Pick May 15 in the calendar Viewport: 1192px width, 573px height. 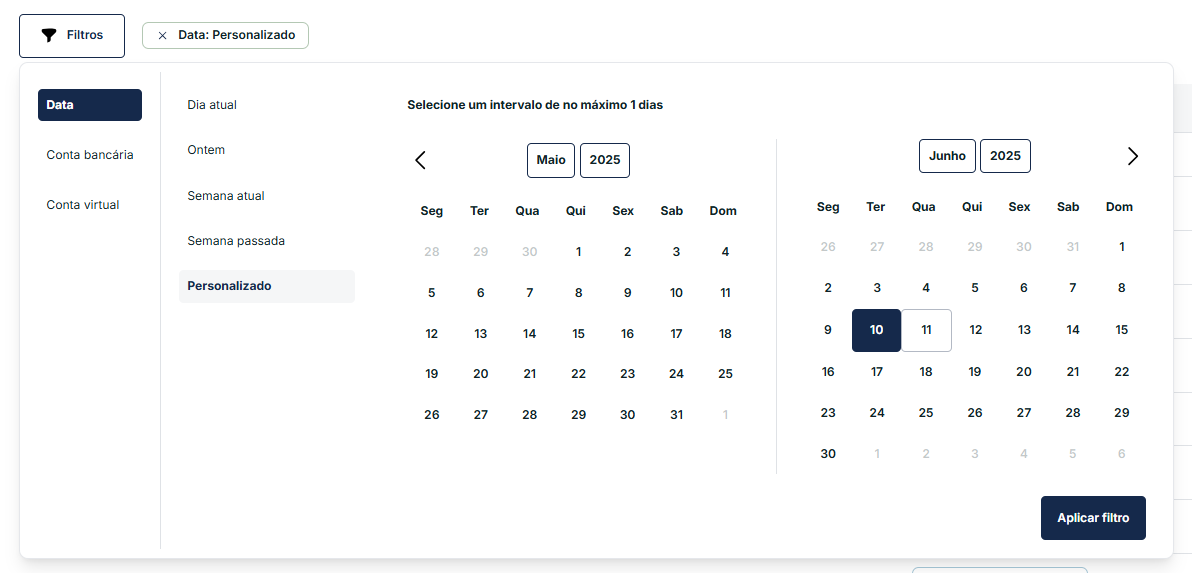tap(578, 334)
